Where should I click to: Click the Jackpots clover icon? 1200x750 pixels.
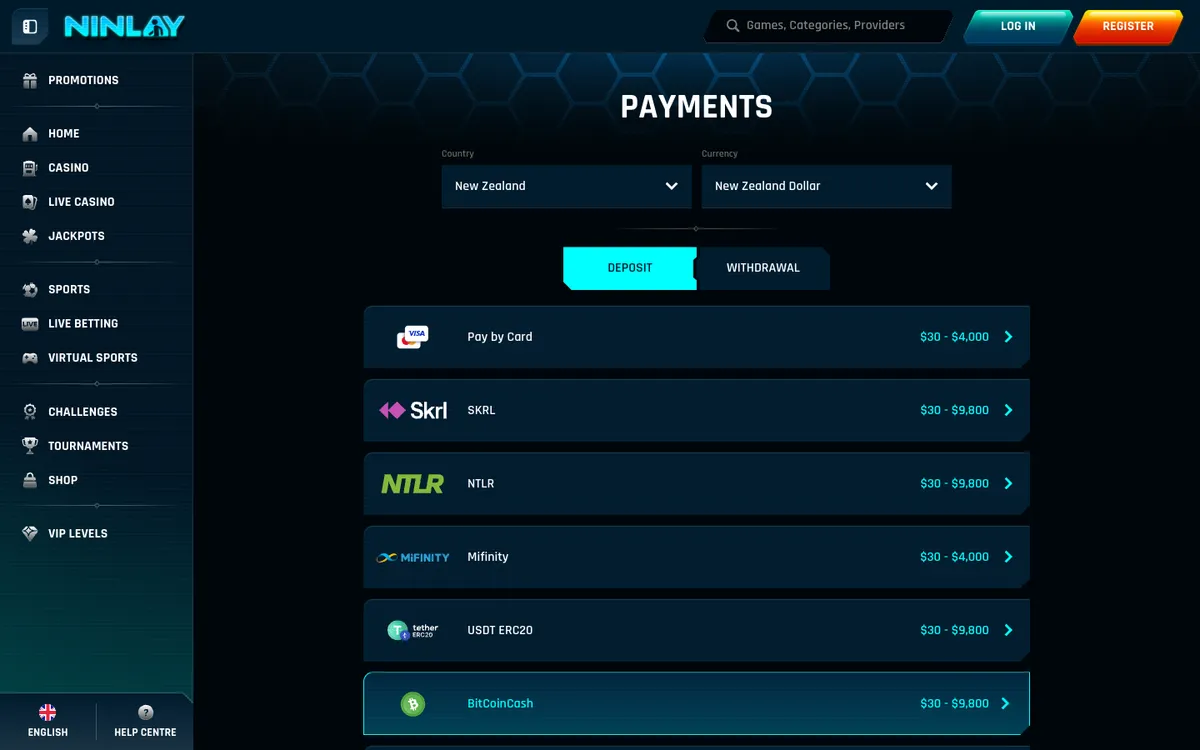coord(30,236)
